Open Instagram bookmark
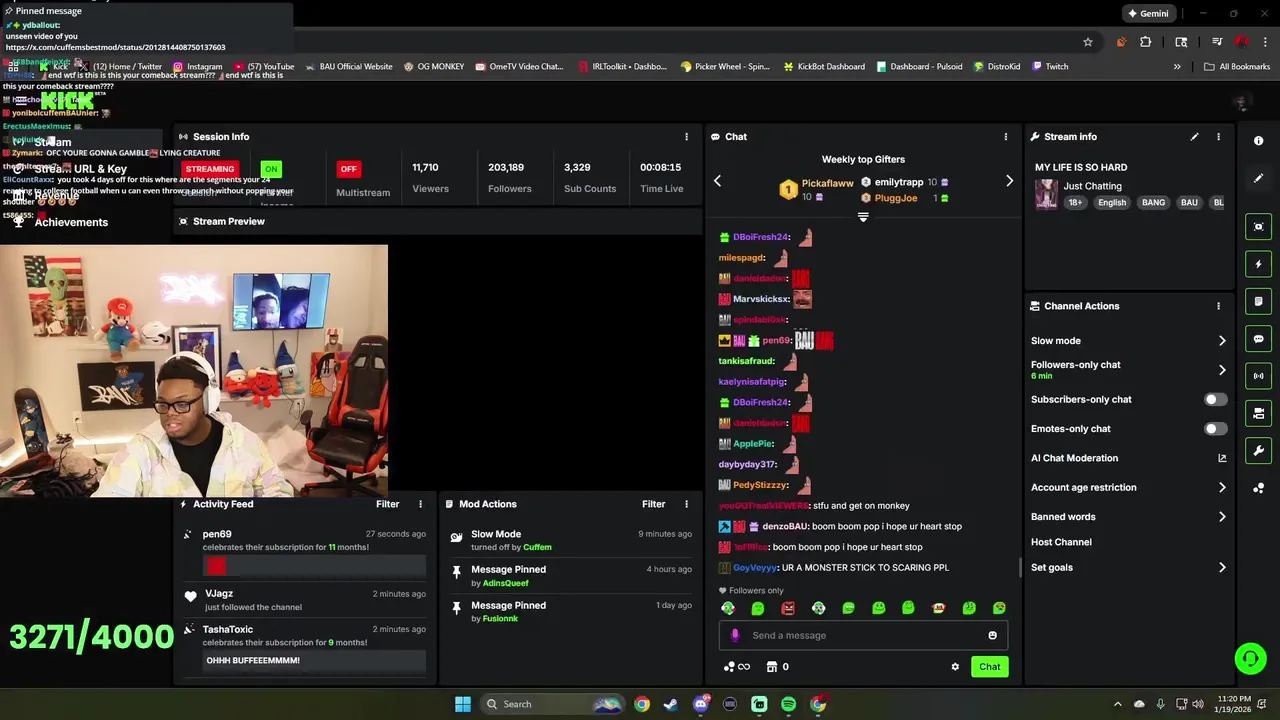The image size is (1280, 720). [197, 67]
